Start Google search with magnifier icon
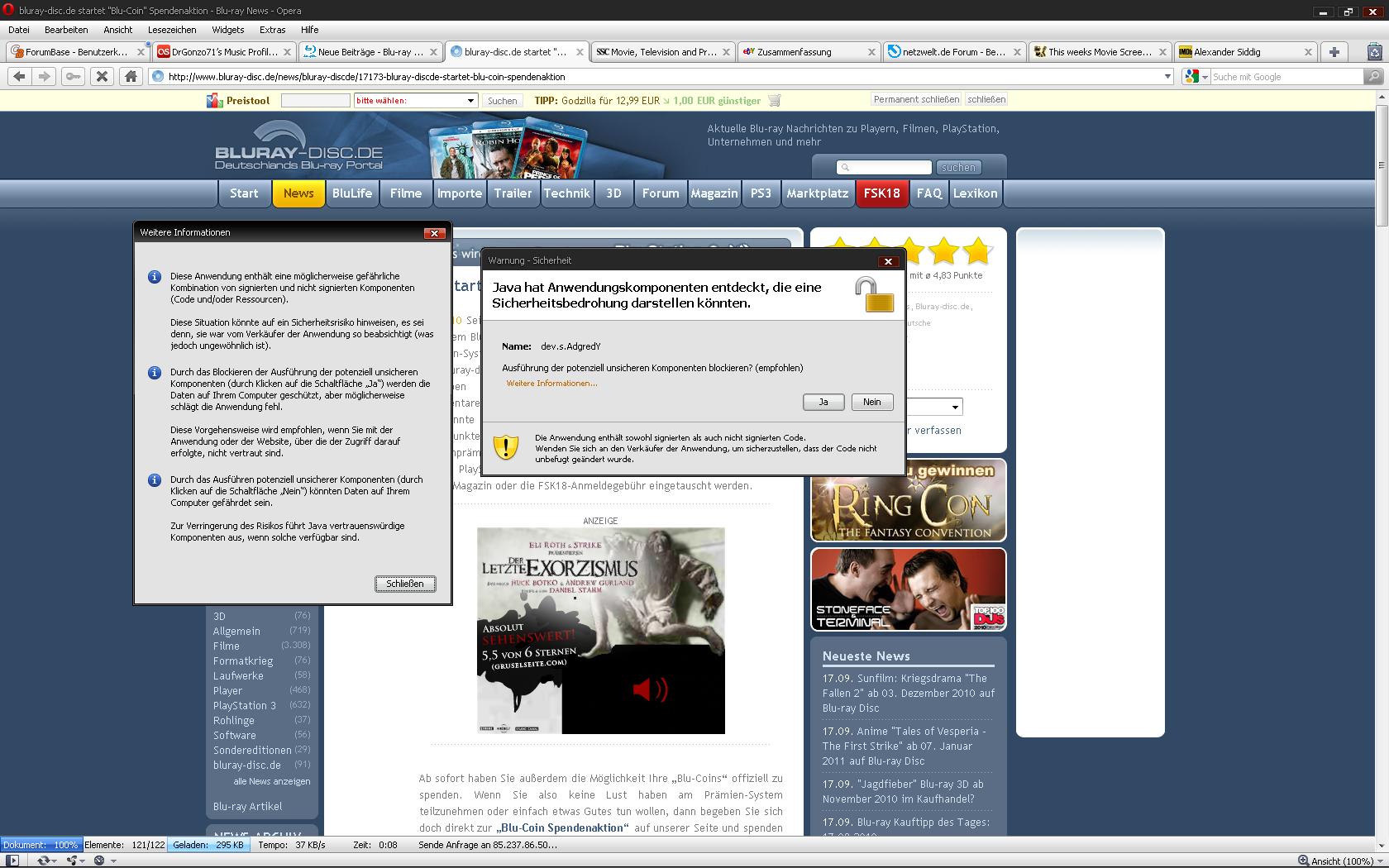The width and height of the screenshot is (1389, 868). click(x=1374, y=76)
